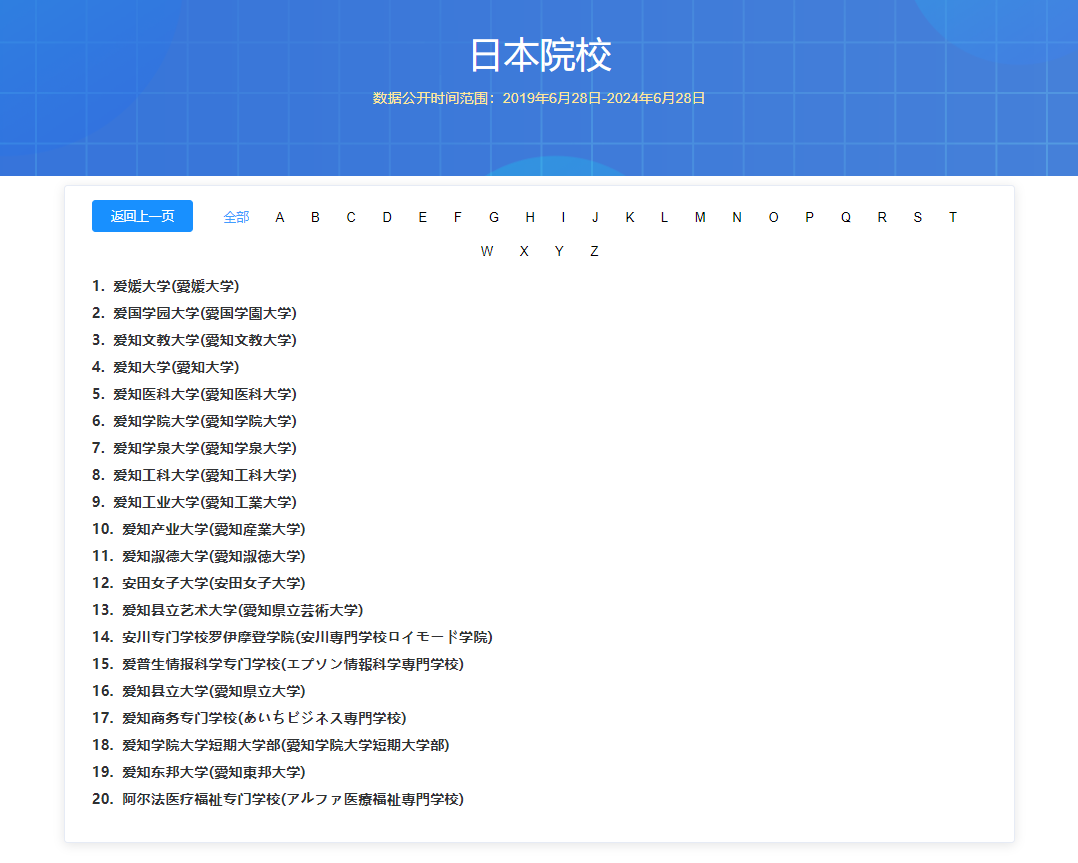Open 爱知产业大学 entry
Image resolution: width=1078 pixels, height=863 pixels.
click(x=214, y=529)
